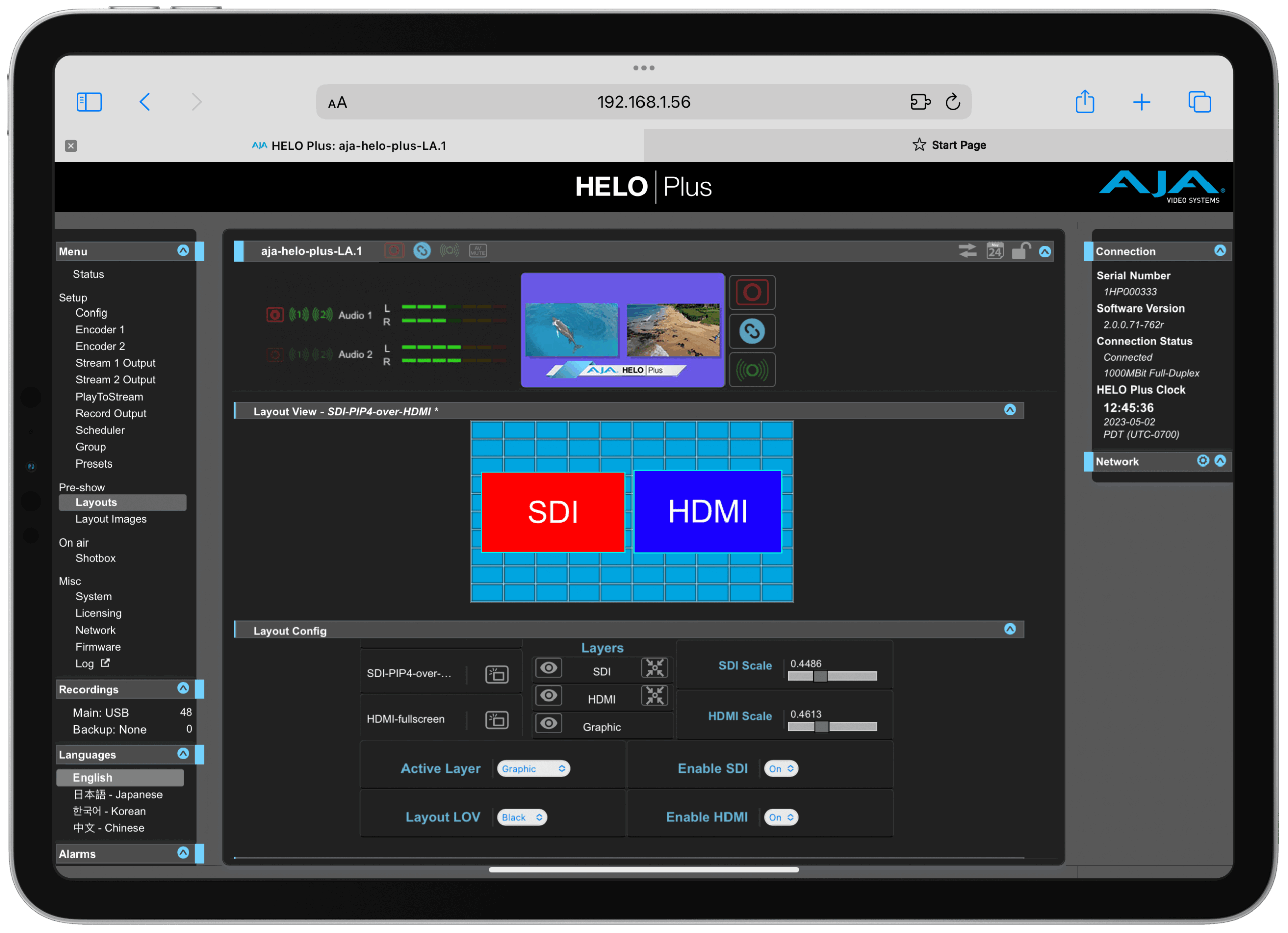Toggle Graphic layer eye icon

[548, 724]
